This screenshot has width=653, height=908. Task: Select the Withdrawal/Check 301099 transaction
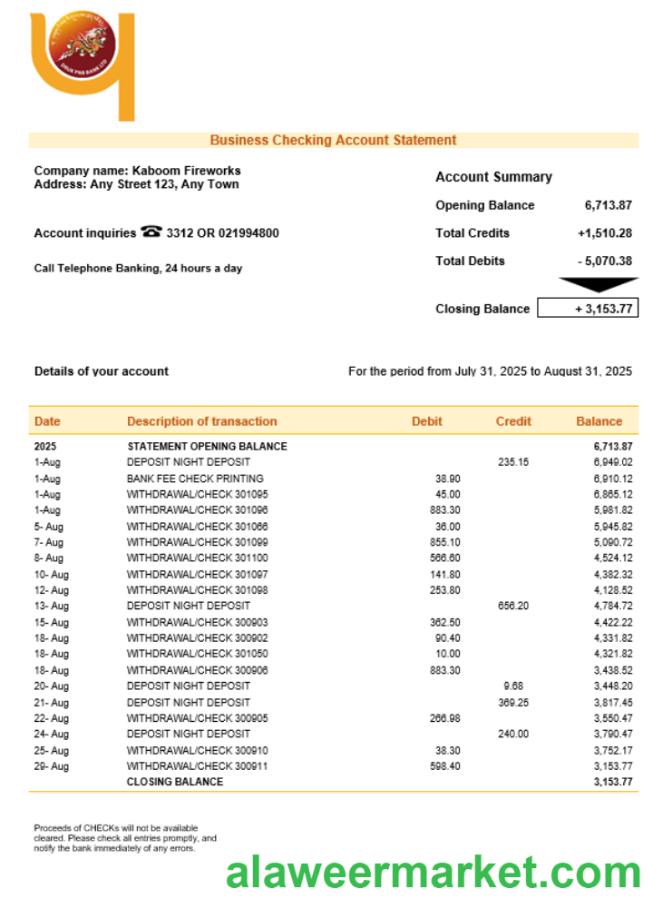[197, 542]
